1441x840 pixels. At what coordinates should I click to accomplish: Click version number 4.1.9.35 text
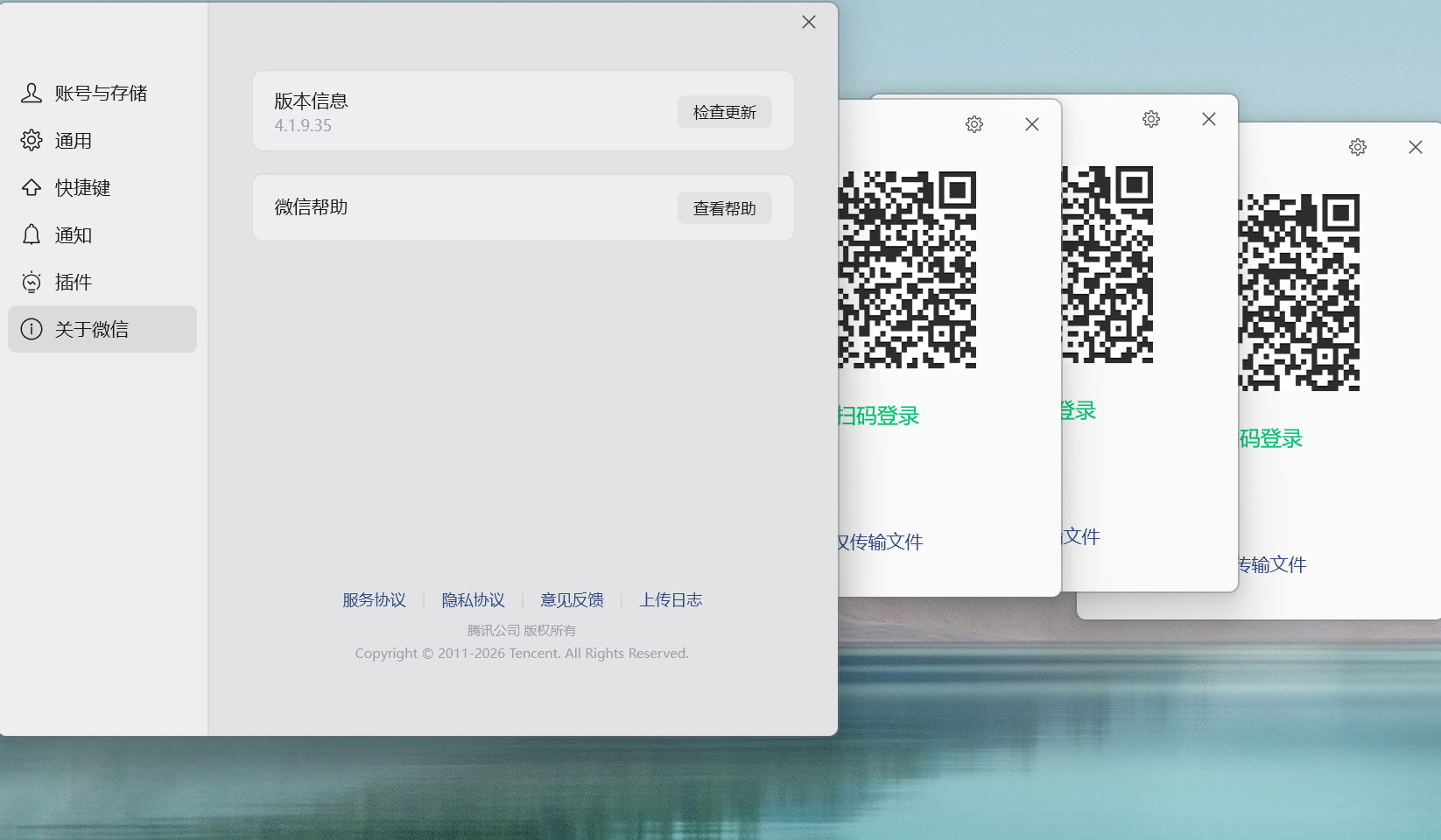pyautogui.click(x=303, y=125)
